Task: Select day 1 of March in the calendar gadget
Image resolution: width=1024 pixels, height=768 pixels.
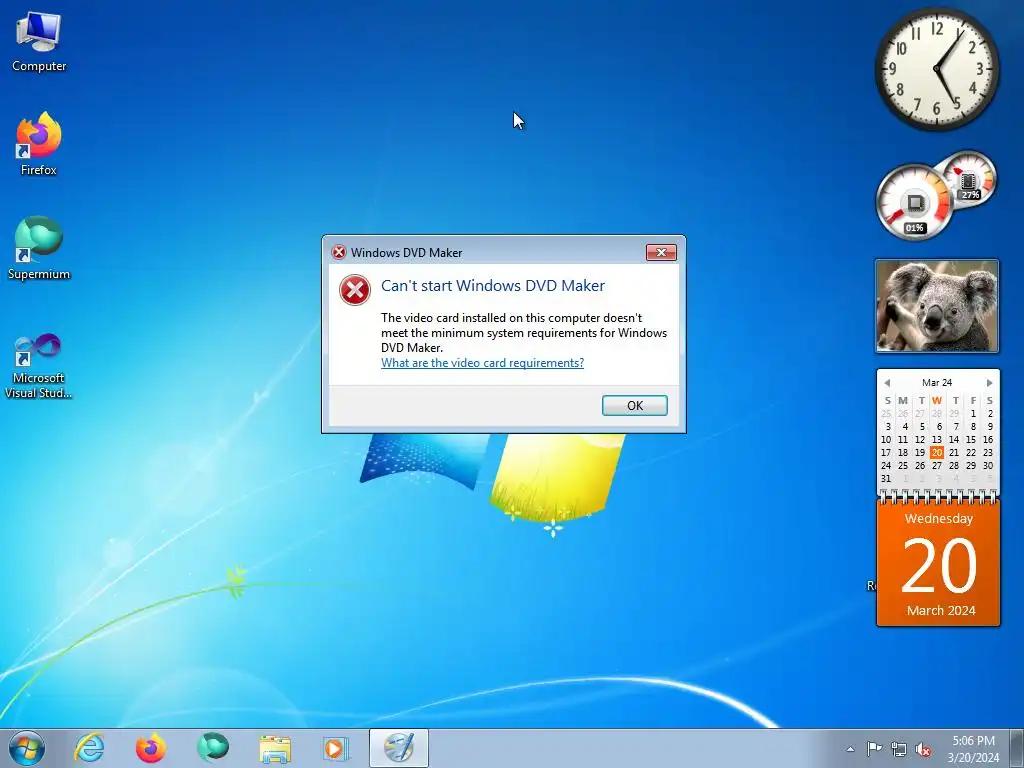Action: pos(973,413)
